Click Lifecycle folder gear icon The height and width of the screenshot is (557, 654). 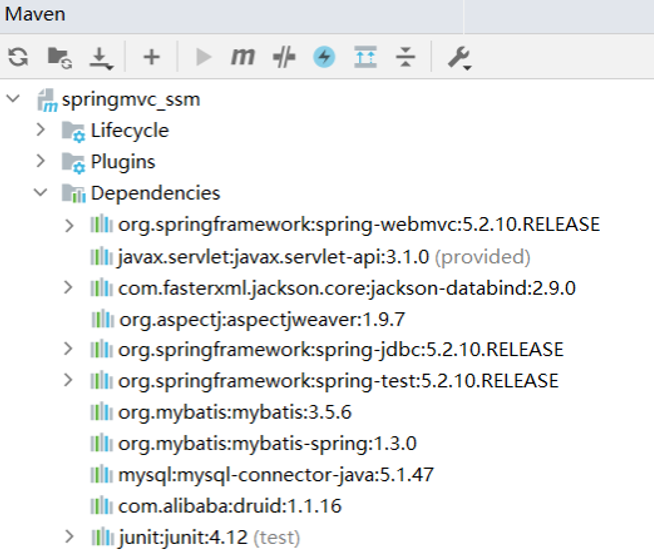click(73, 131)
